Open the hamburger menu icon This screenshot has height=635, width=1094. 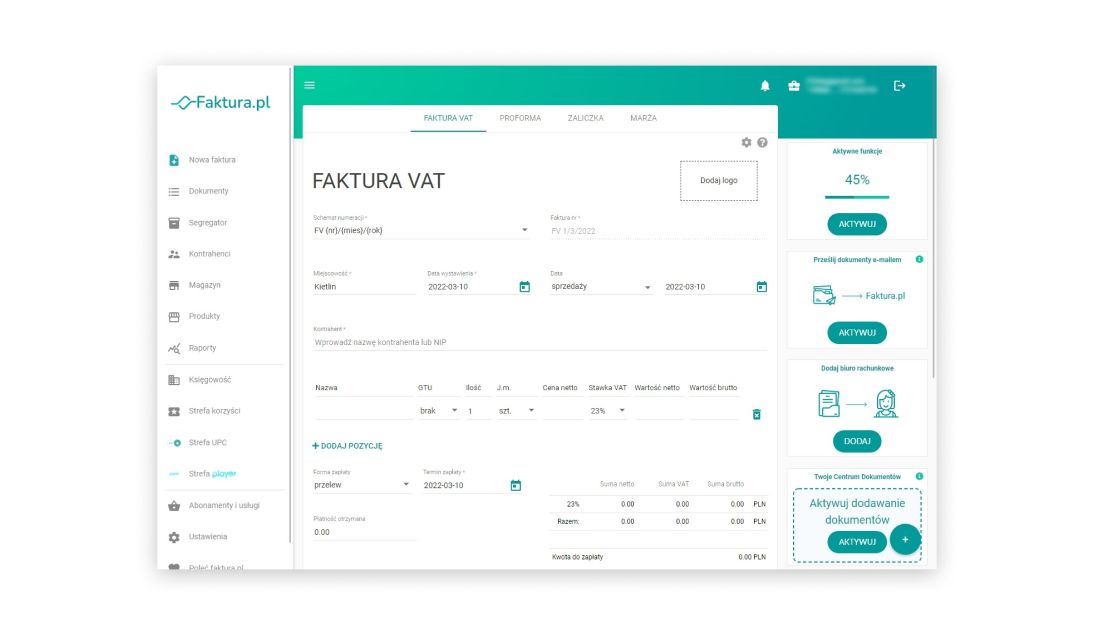click(309, 85)
